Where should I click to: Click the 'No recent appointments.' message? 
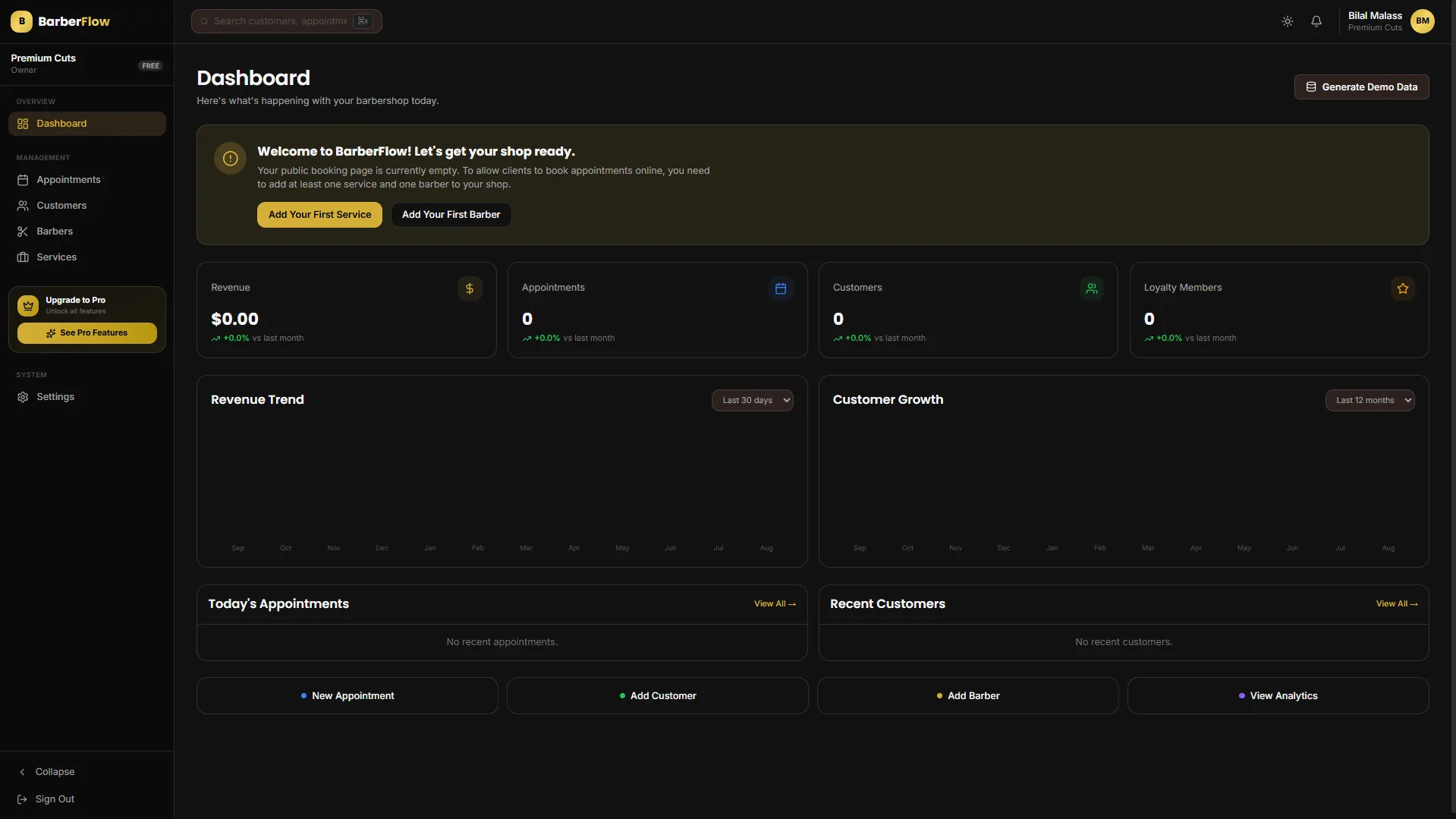pos(502,642)
